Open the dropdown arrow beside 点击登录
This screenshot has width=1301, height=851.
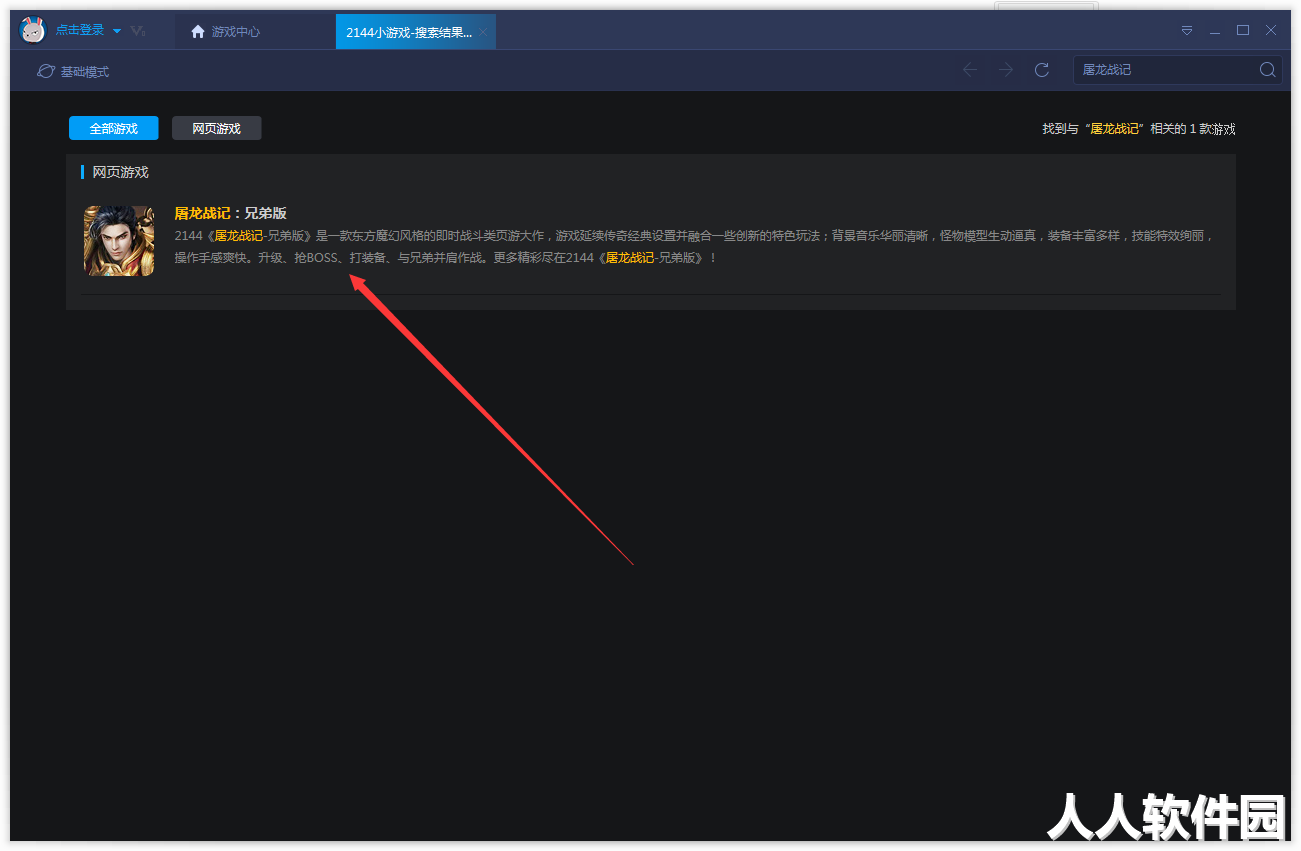click(x=116, y=31)
